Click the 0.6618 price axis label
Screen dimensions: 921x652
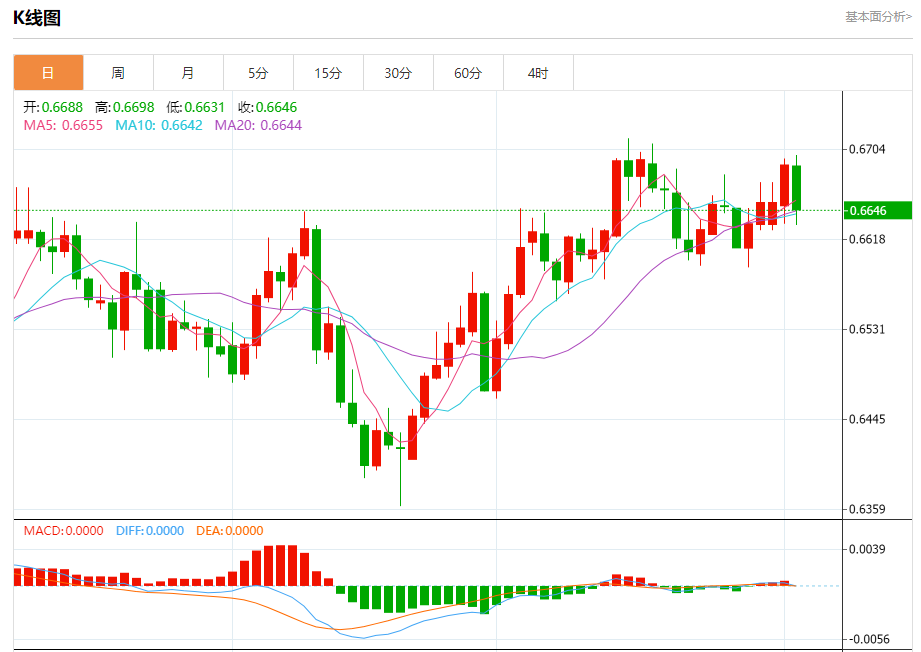[x=867, y=239]
